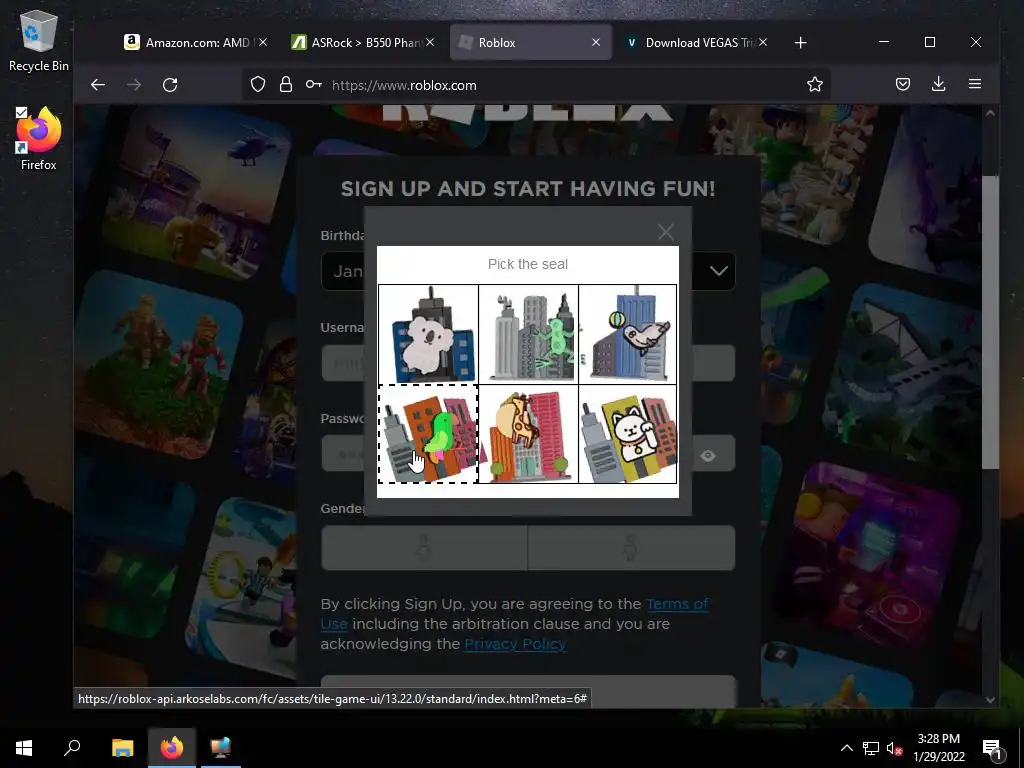Select the Firefox desktop shortcut
Screen dimensions: 1024x768
coord(39,139)
